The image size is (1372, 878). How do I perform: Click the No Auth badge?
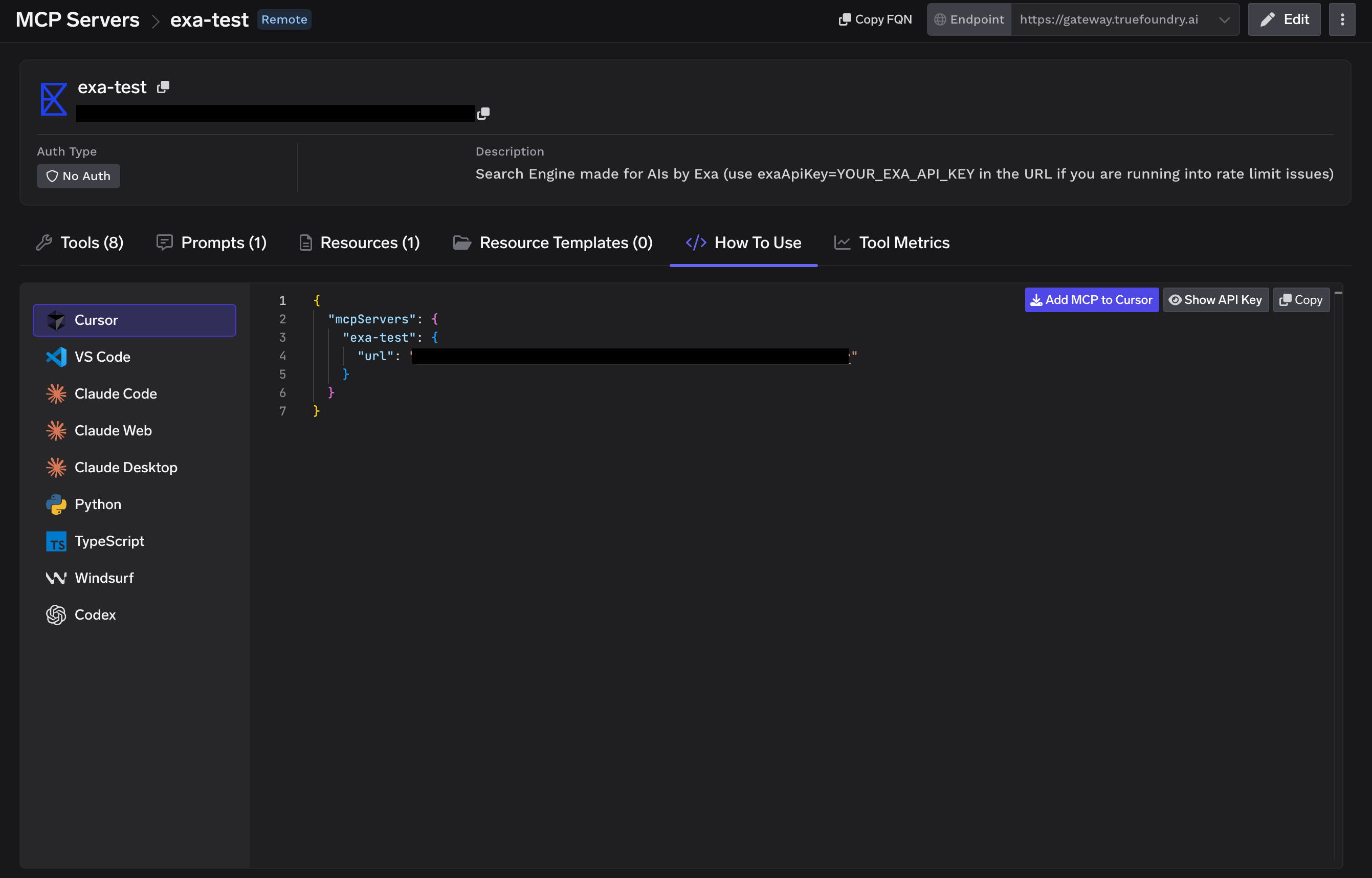[x=78, y=176]
